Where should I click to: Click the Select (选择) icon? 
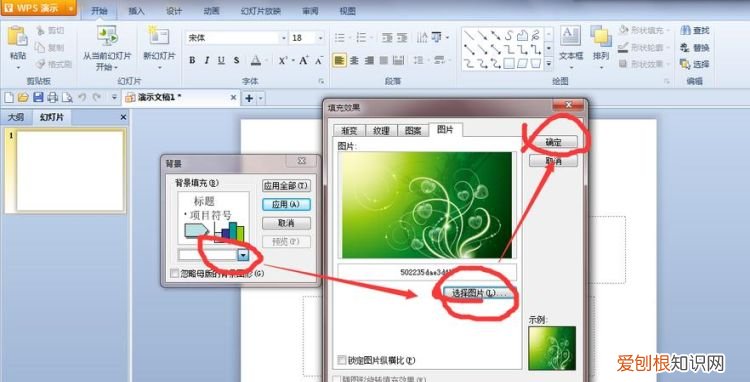coord(685,64)
